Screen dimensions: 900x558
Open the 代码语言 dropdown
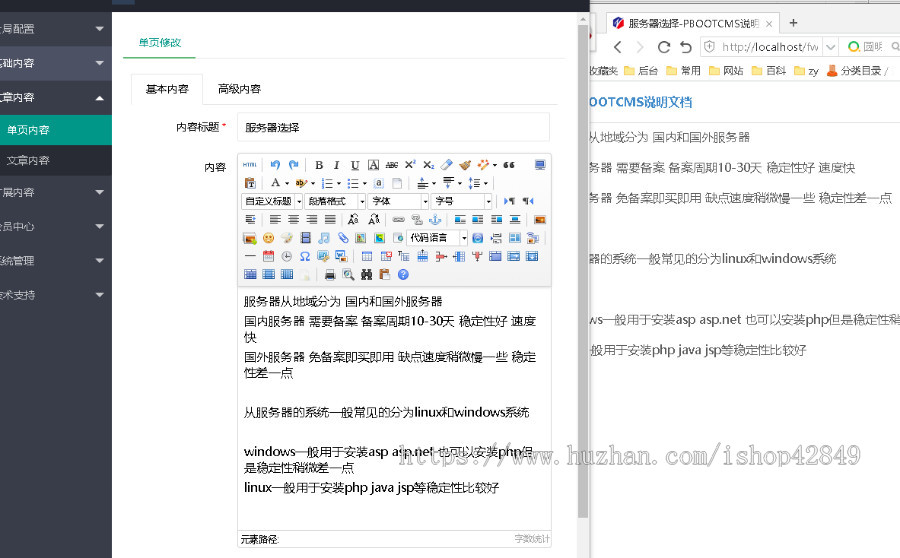437,238
